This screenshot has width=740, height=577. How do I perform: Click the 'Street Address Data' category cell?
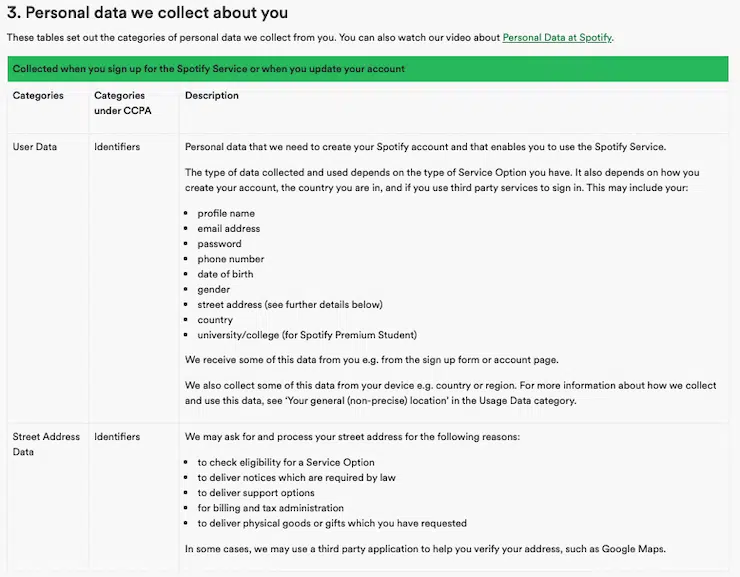coord(46,444)
